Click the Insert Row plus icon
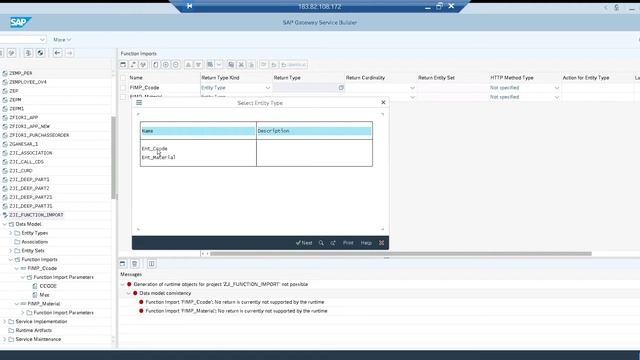The image size is (640, 360). [x=166, y=65]
